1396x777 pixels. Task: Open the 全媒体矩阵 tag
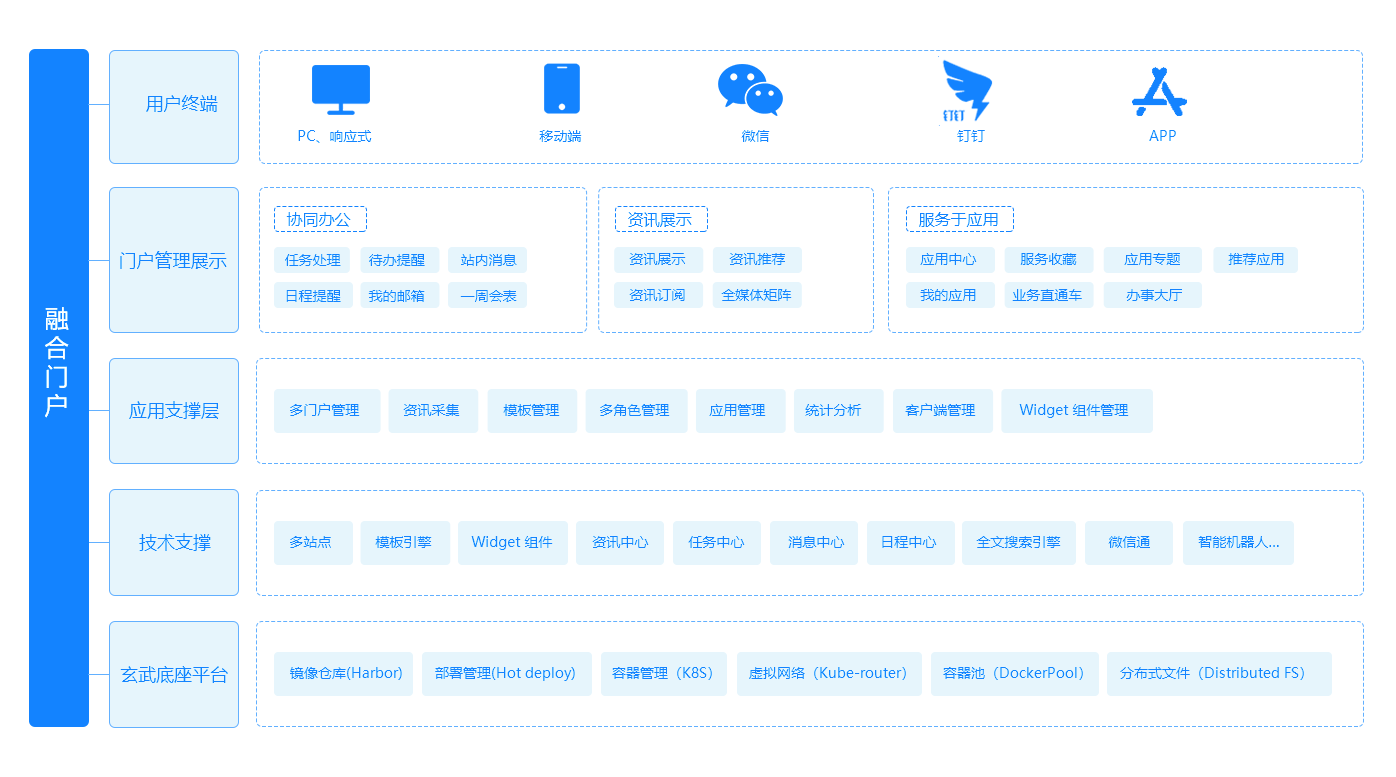[757, 295]
